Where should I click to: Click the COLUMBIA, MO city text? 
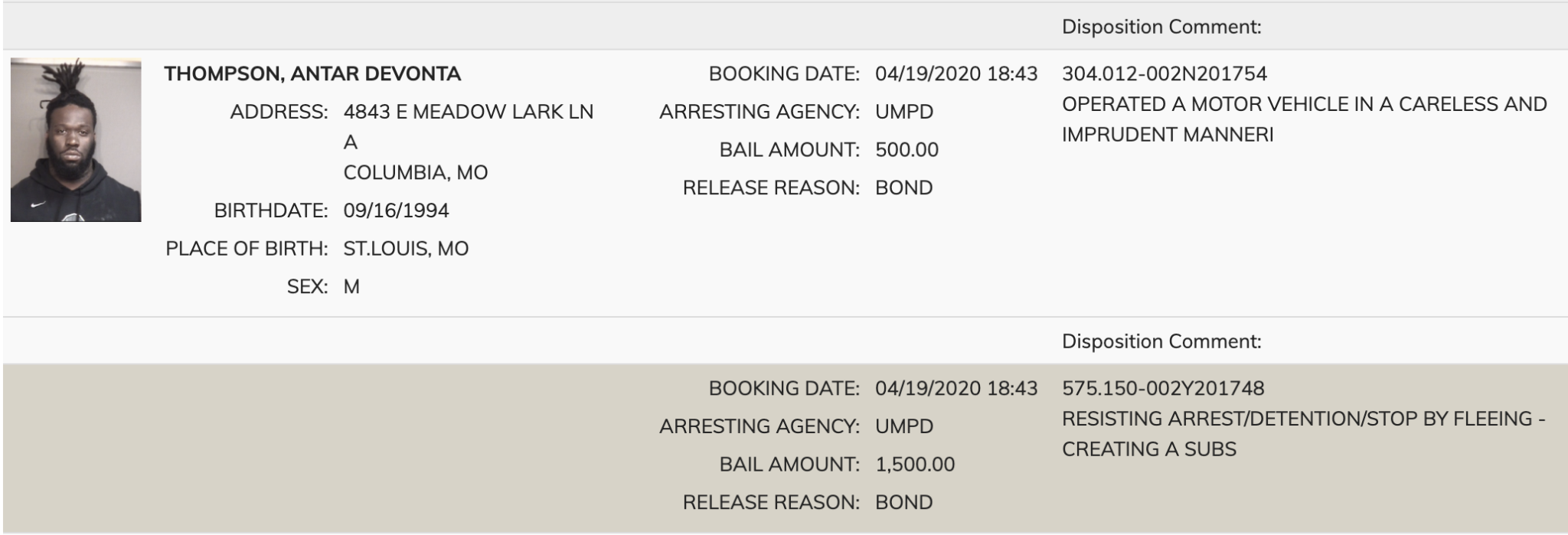pyautogui.click(x=415, y=172)
